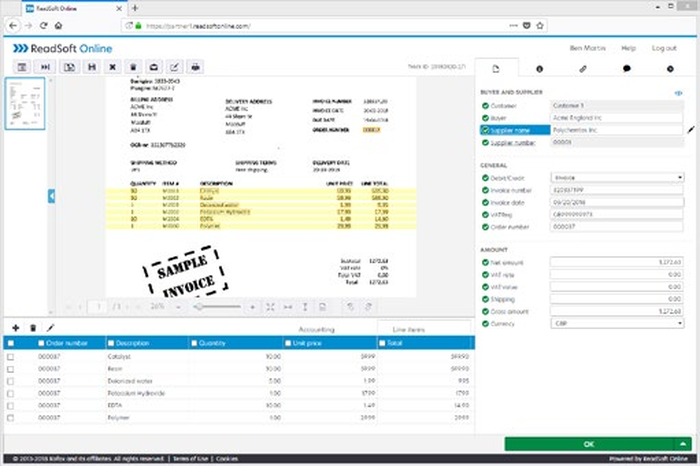Toggle the Order number column checkbox
The image size is (700, 466).
[x=41, y=343]
